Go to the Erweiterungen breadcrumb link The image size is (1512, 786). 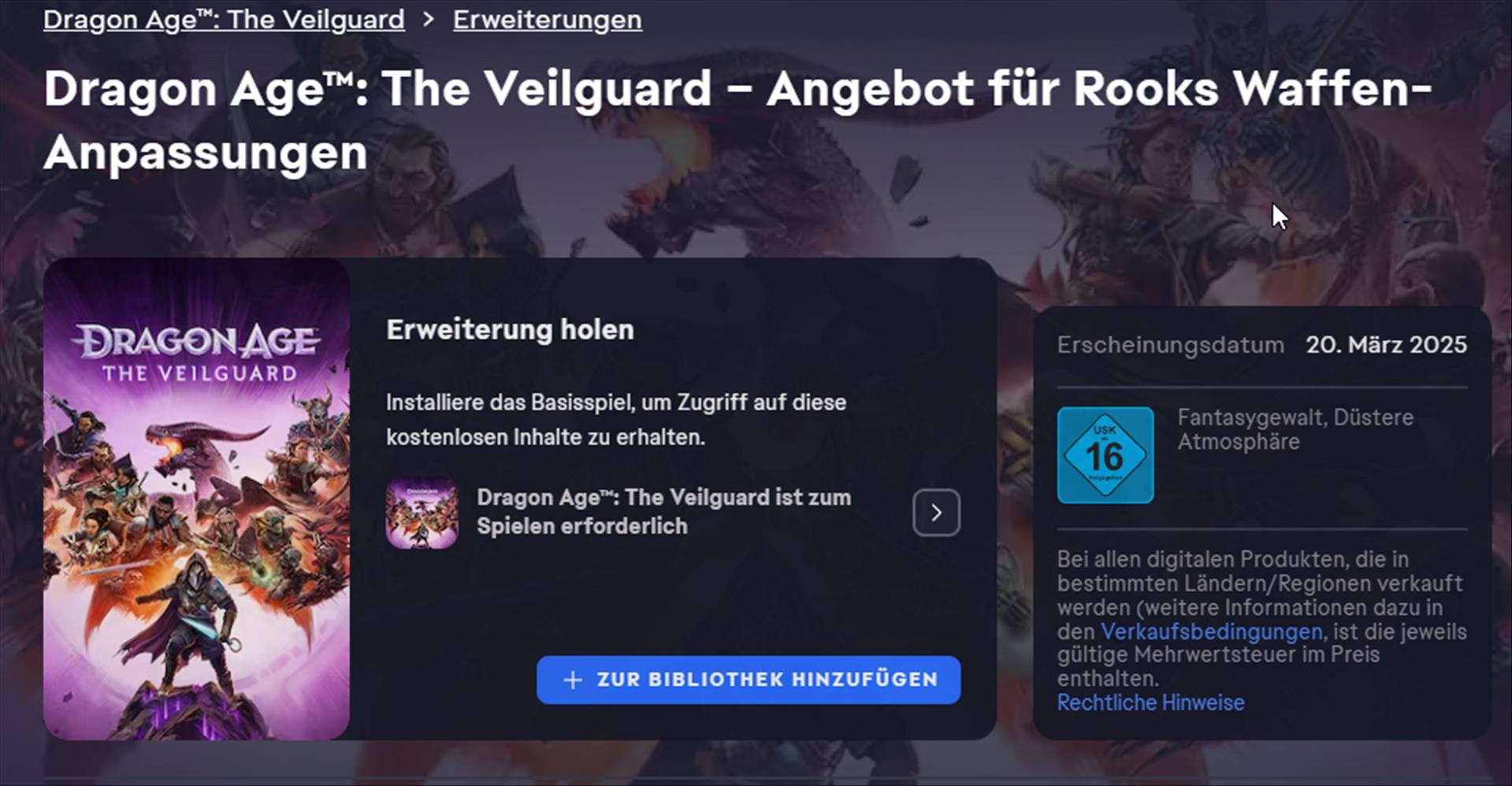tap(548, 20)
